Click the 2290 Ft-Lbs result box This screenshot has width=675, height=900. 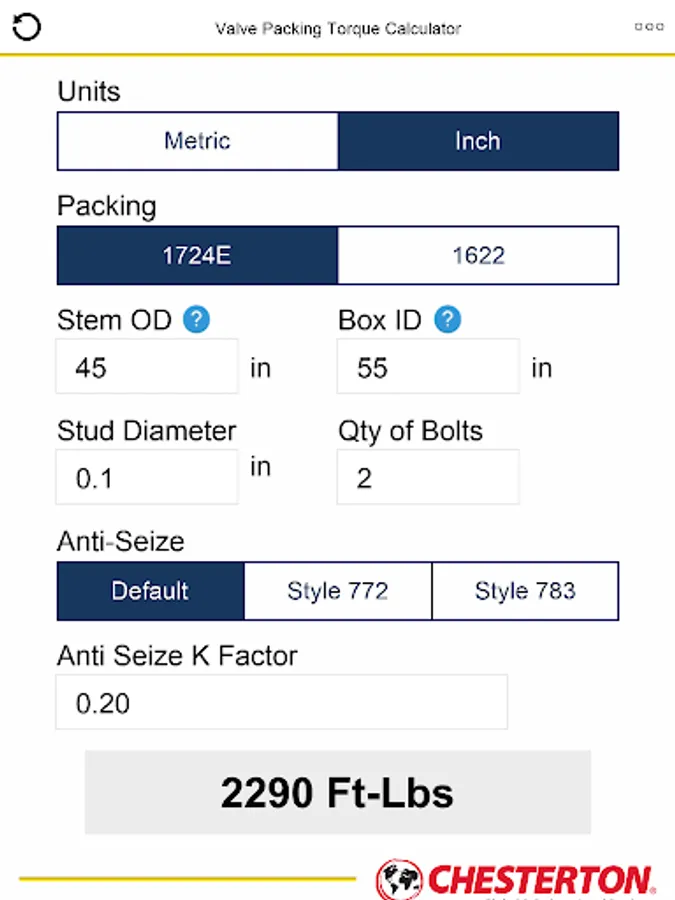click(x=337, y=793)
